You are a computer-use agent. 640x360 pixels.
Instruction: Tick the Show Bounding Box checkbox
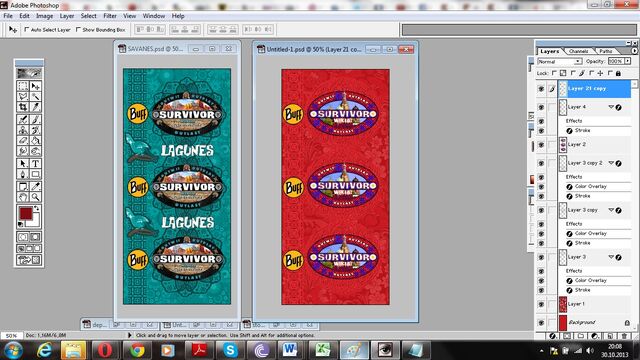coord(78,29)
